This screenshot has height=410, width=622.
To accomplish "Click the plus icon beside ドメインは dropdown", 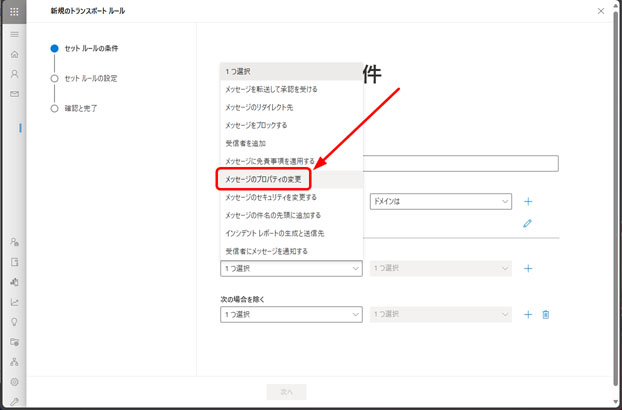I will point(528,201).
